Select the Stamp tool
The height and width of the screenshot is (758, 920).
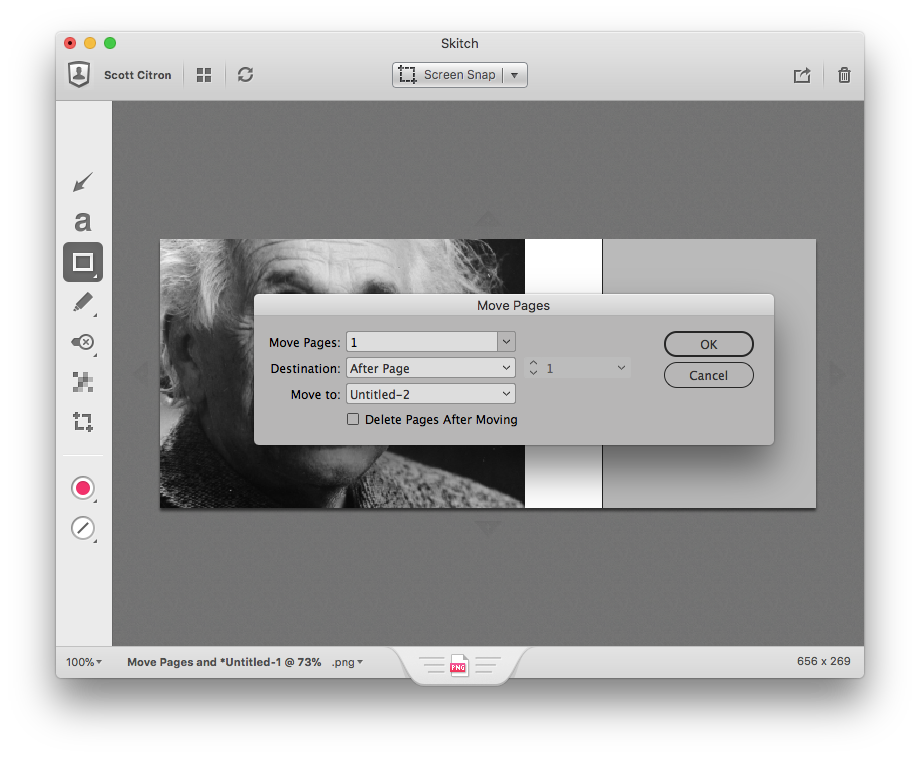(82, 342)
